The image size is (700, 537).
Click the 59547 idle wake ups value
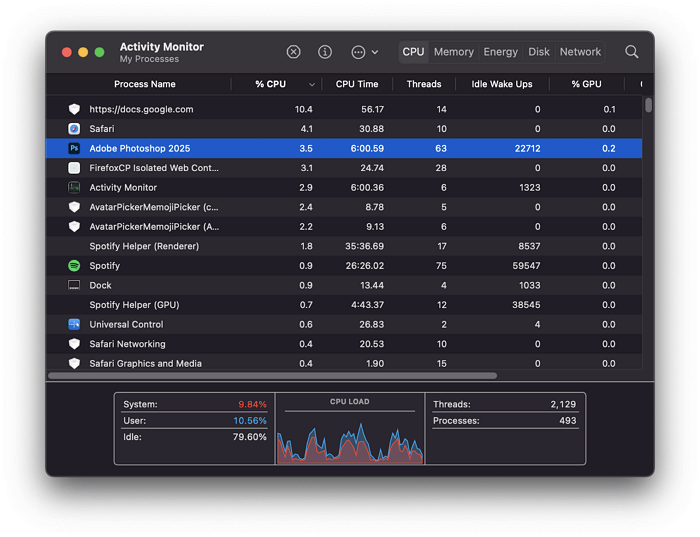526,266
